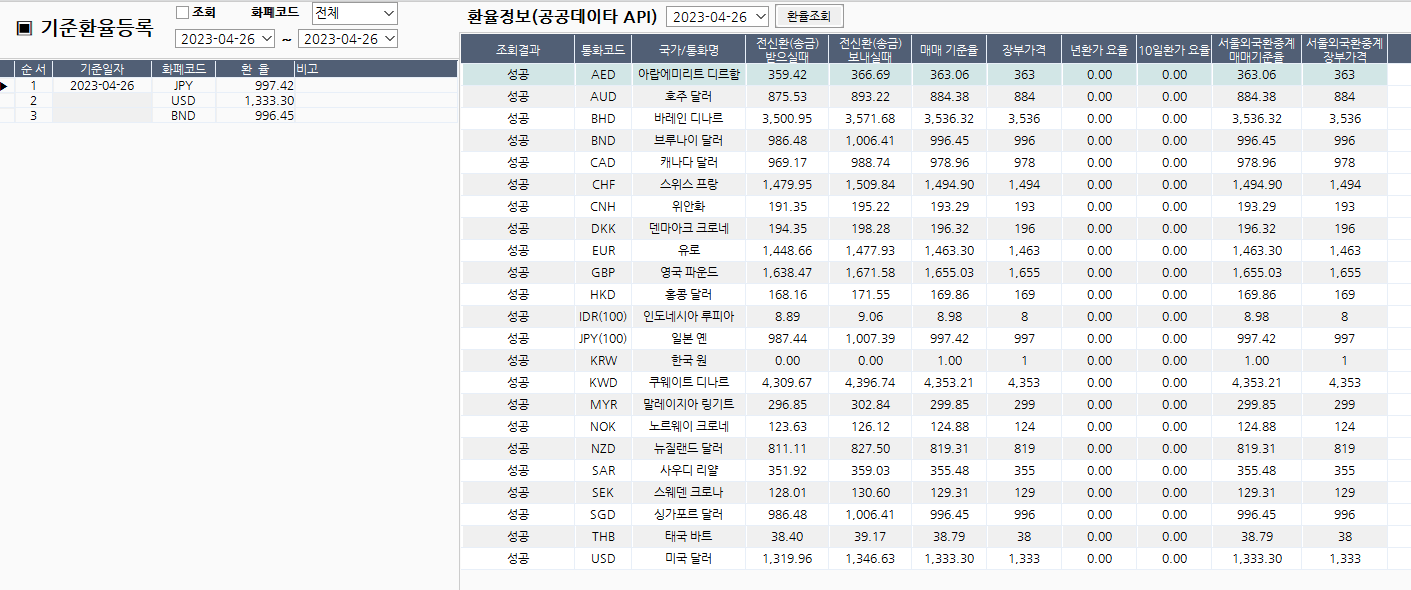Click the 화폐코드 column header in left grid
The image size is (1411, 590).
point(183,70)
